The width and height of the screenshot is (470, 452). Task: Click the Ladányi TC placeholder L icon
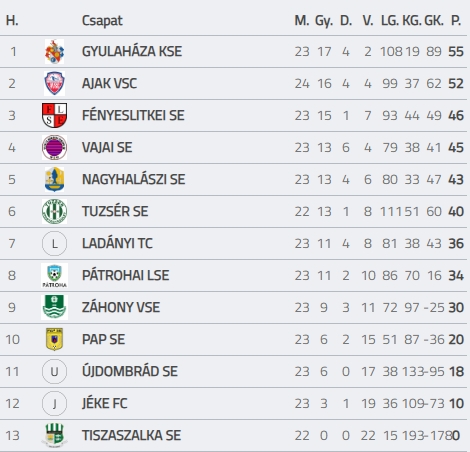tap(54, 243)
